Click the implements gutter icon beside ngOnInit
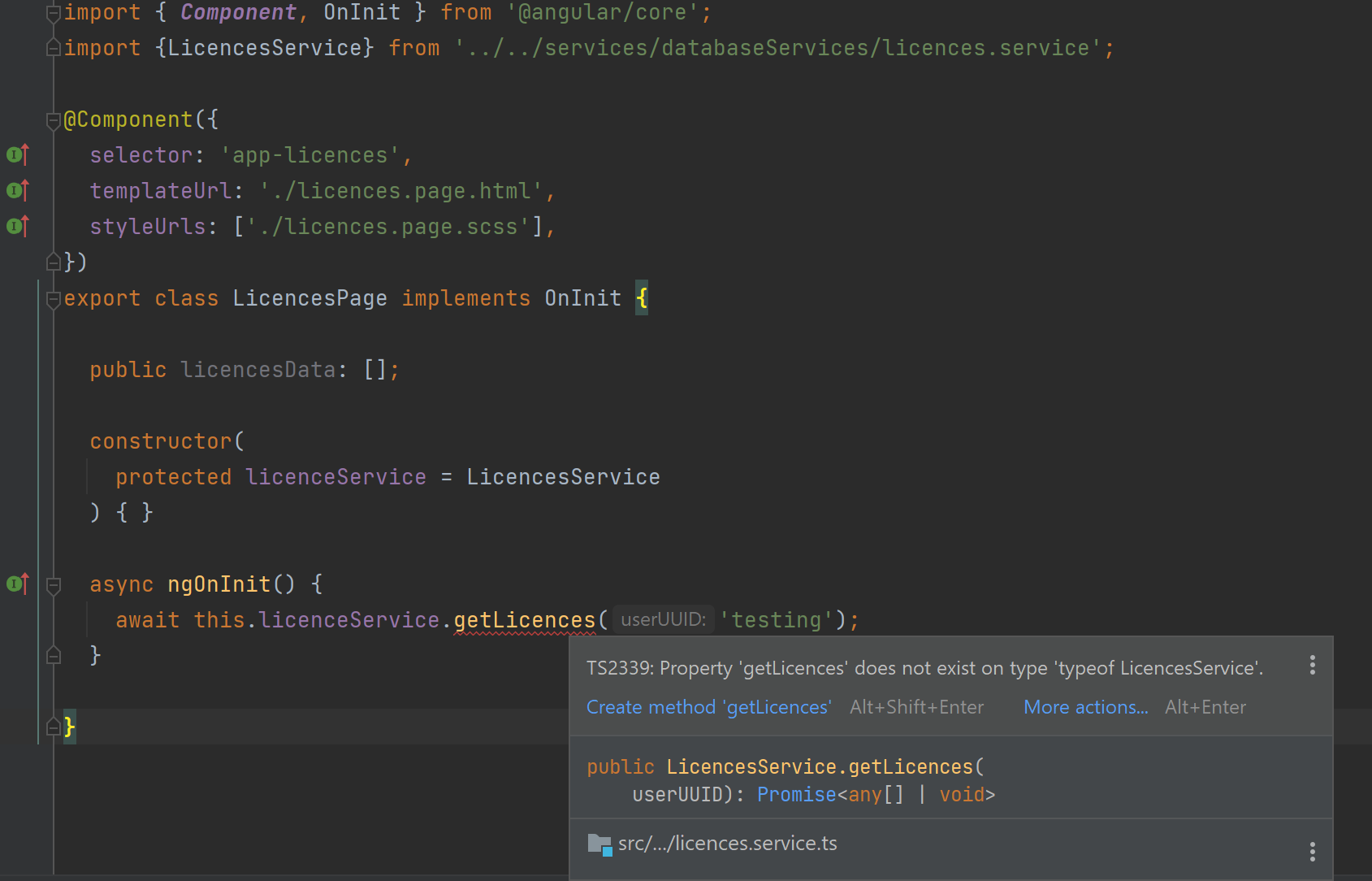 point(18,584)
